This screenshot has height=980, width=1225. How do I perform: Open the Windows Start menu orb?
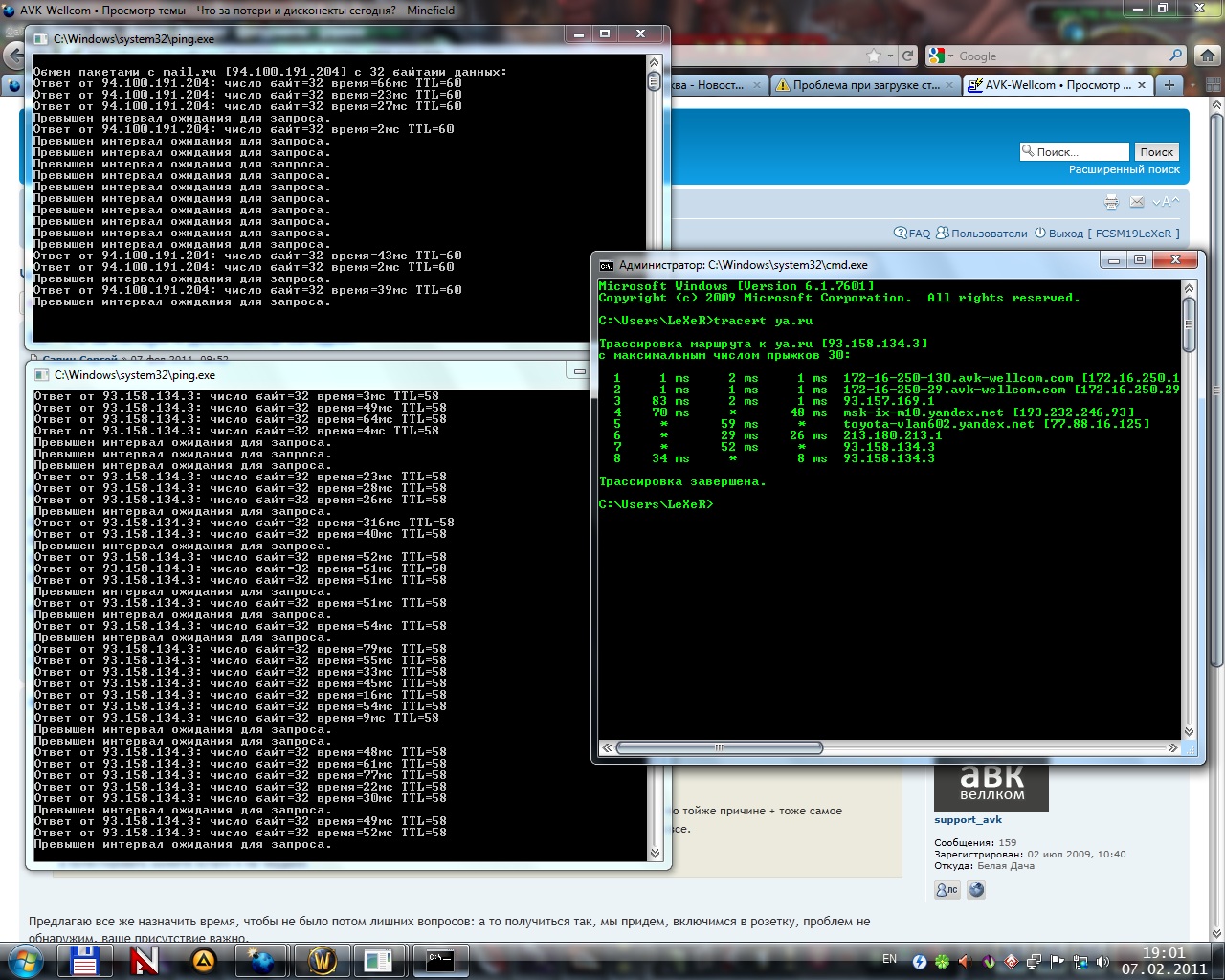point(25,960)
